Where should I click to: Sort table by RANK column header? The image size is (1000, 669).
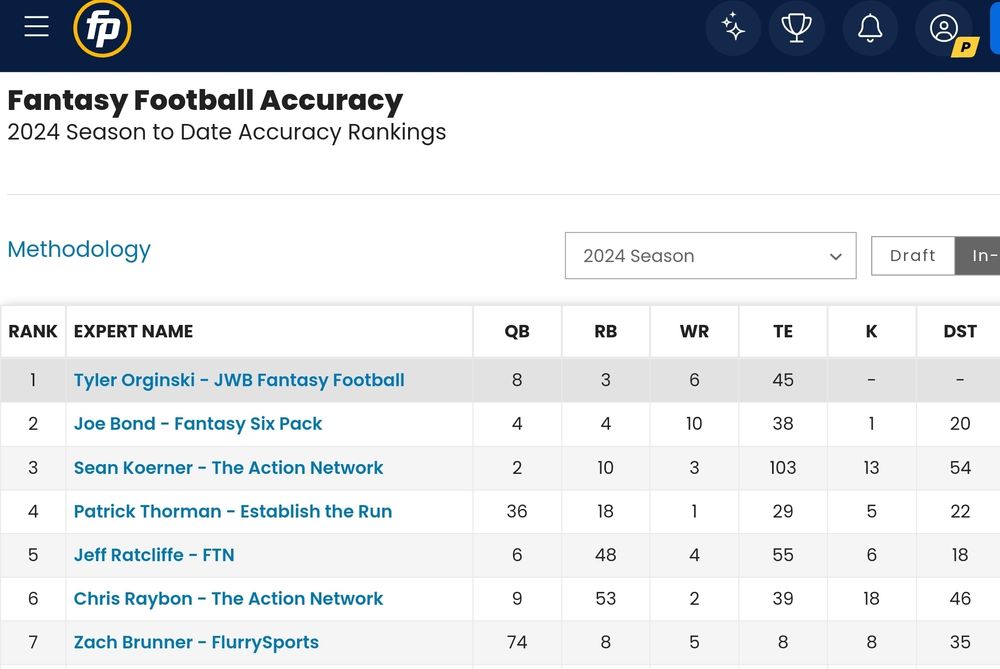coord(33,332)
